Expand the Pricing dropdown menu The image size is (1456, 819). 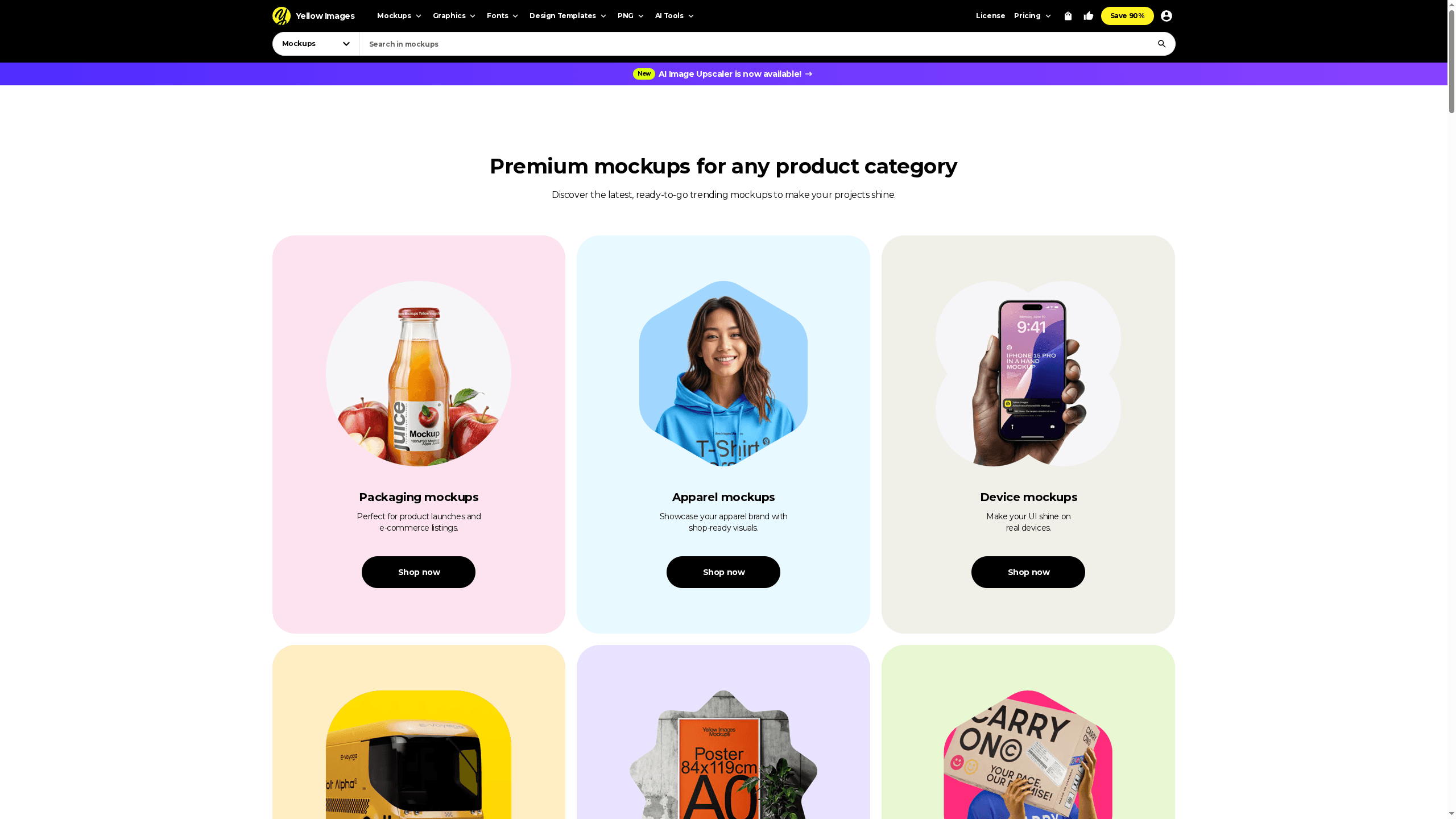(1032, 16)
